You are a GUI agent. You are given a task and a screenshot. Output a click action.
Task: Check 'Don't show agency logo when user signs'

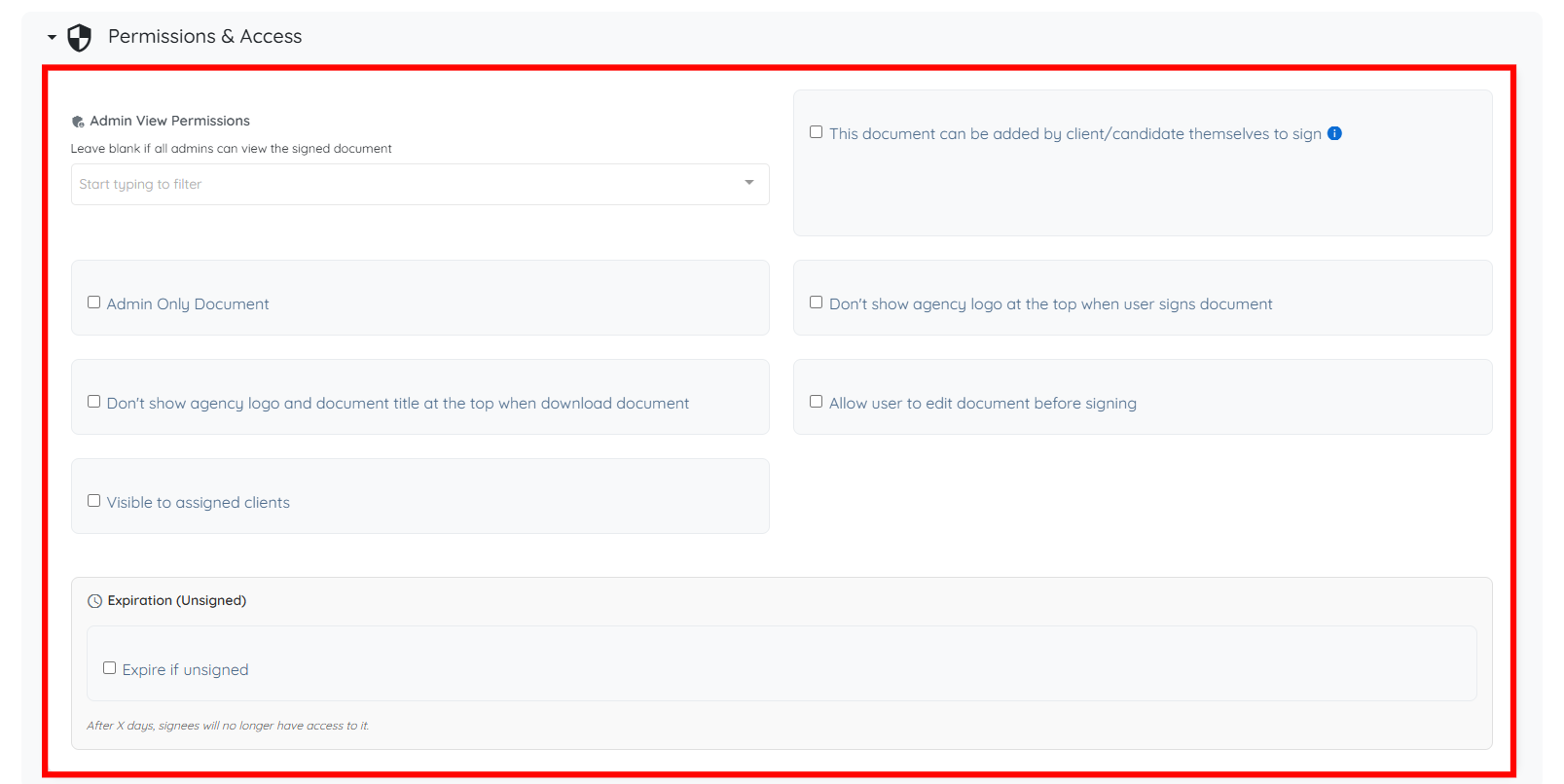coord(816,303)
